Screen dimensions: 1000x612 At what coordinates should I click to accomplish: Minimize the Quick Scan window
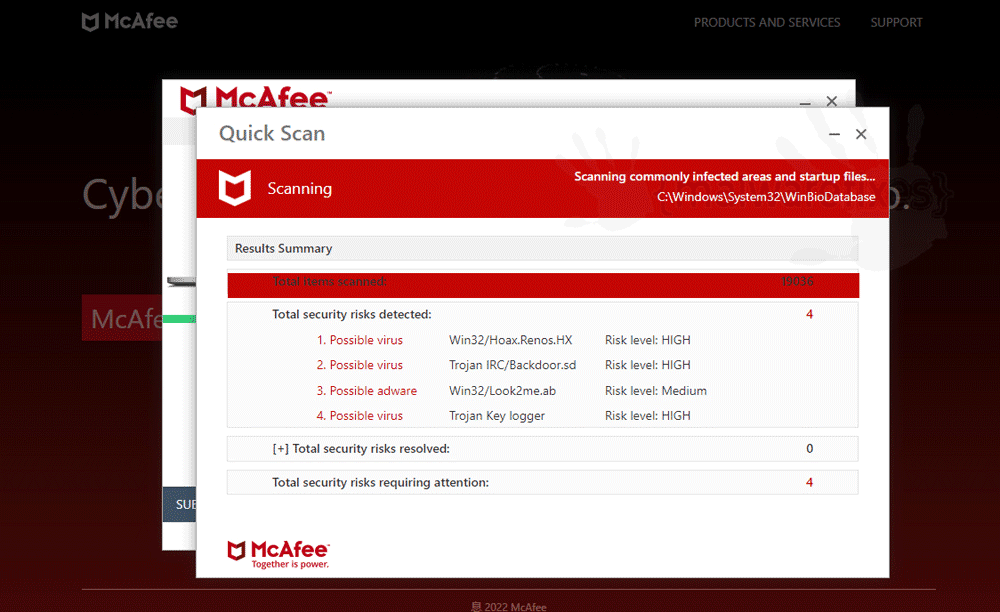(x=834, y=134)
